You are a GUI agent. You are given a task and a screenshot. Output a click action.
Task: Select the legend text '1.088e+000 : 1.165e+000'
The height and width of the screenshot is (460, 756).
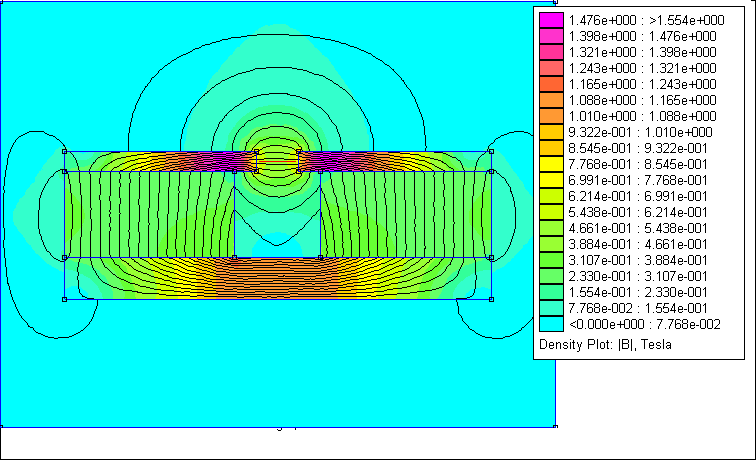click(x=643, y=100)
